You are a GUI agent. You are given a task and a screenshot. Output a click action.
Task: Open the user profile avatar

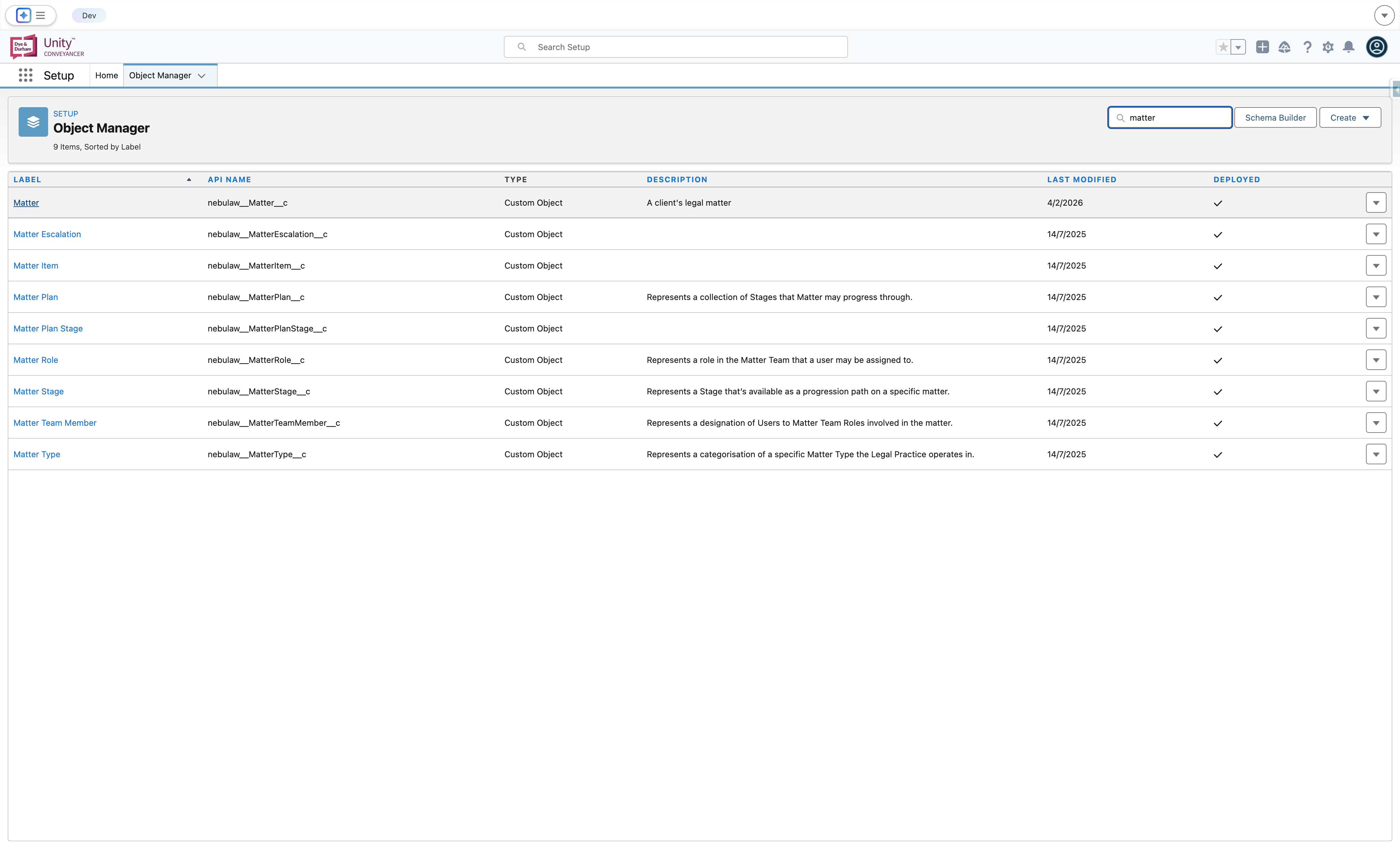(1377, 47)
